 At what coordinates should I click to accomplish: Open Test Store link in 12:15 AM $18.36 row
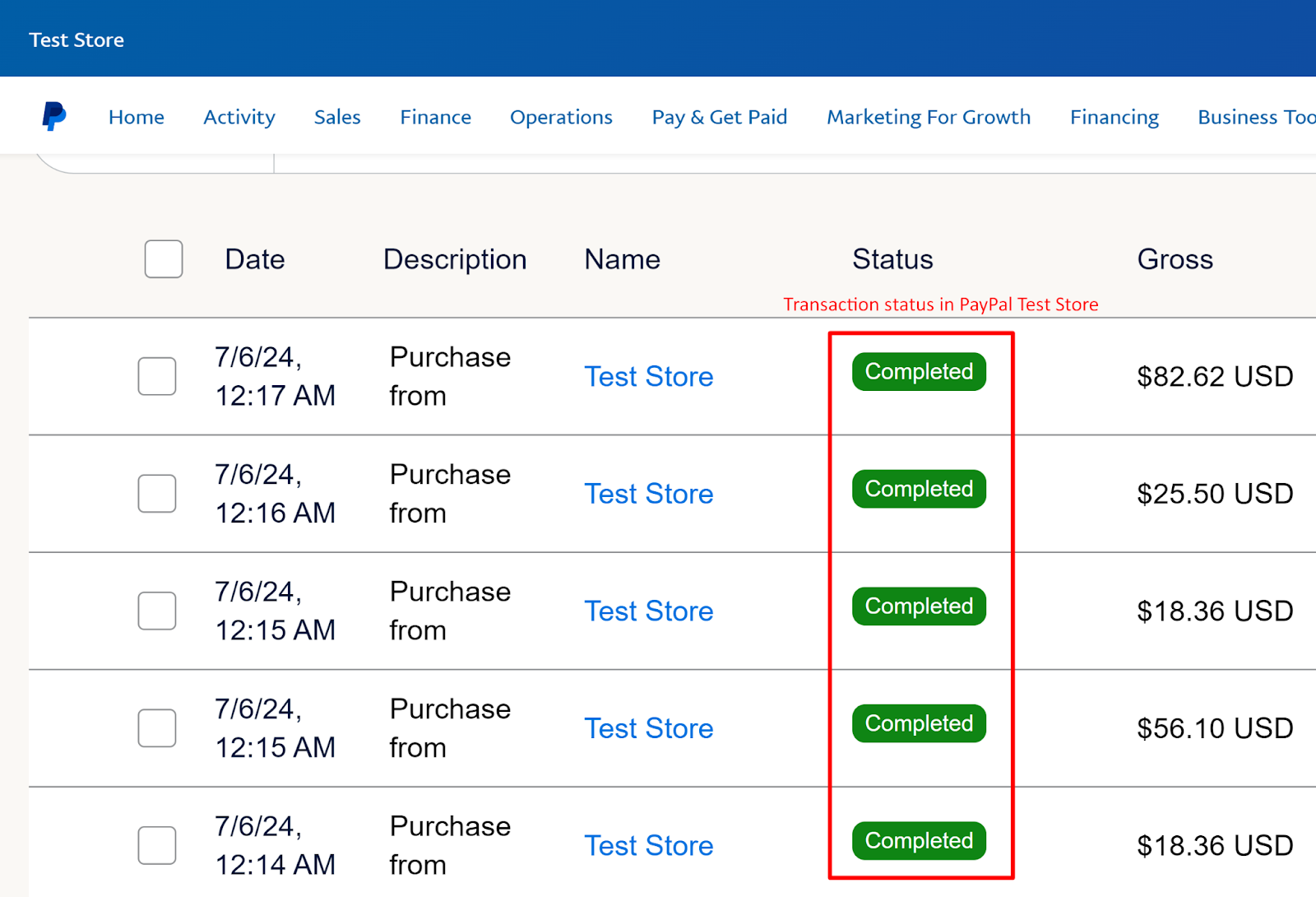pyautogui.click(x=649, y=611)
